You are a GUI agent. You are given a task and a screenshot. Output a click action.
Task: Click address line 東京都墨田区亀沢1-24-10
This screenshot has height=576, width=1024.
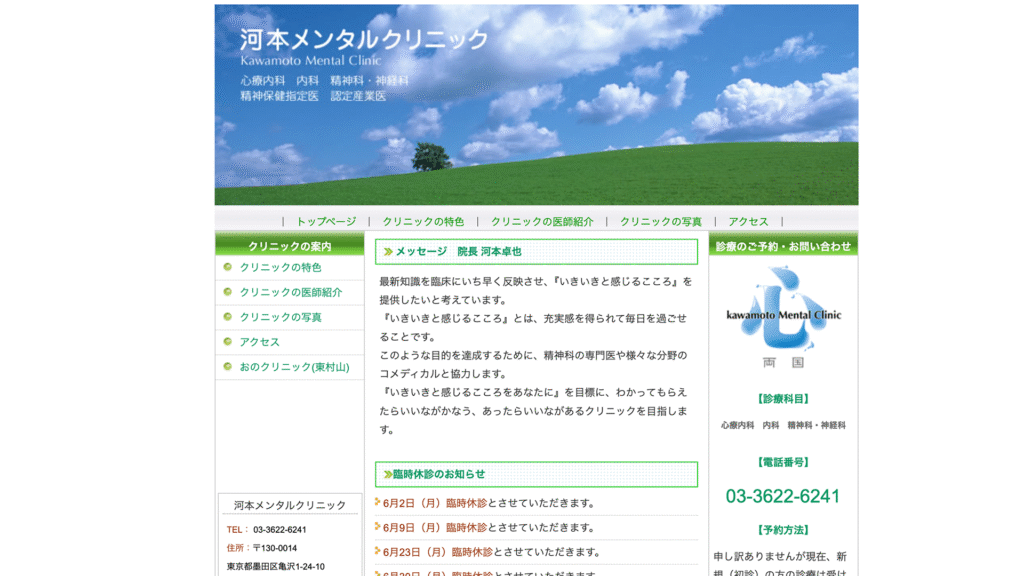coord(276,566)
